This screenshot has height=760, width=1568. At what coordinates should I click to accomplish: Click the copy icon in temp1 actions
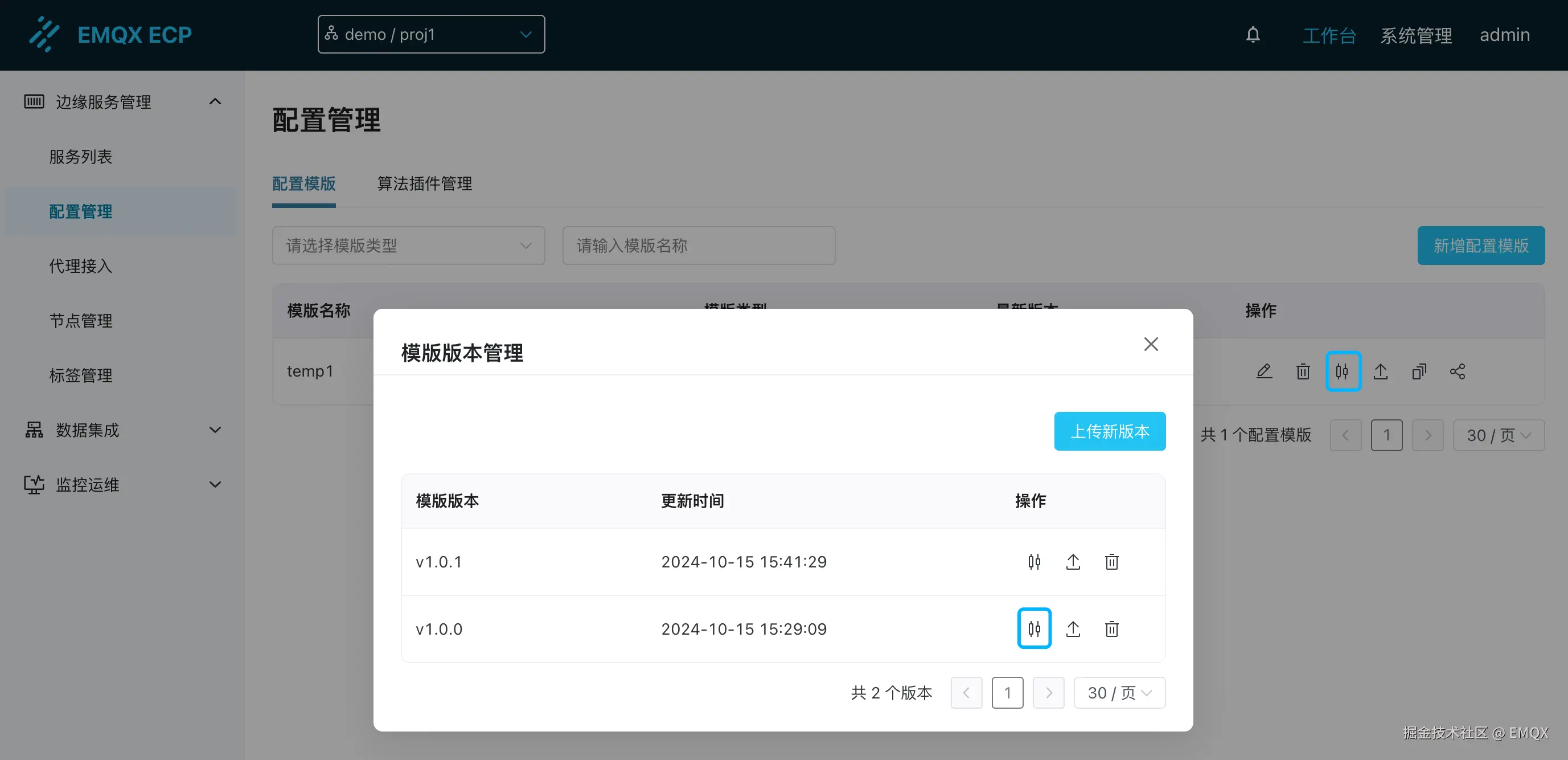[1419, 371]
